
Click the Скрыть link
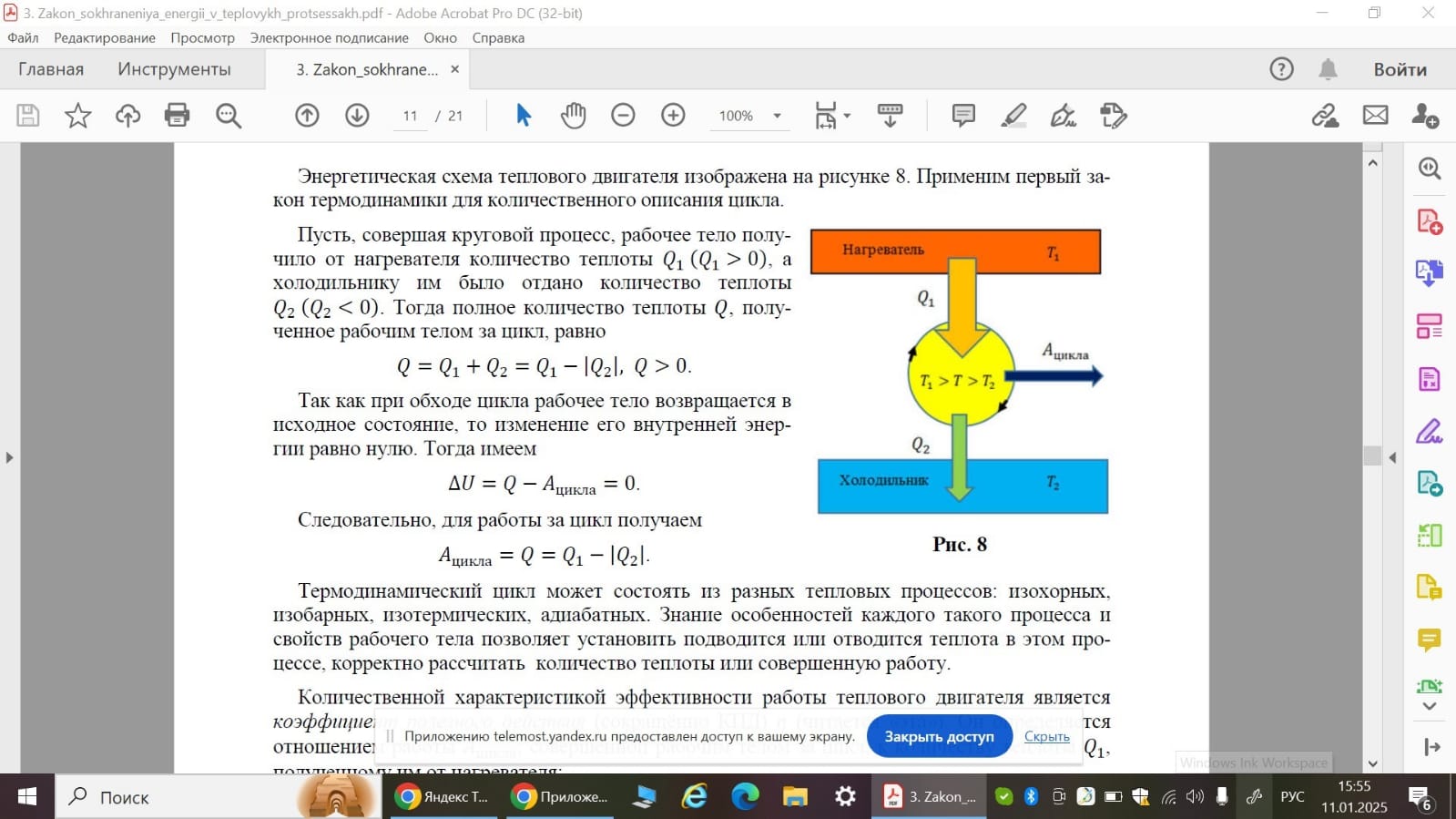(x=1046, y=736)
